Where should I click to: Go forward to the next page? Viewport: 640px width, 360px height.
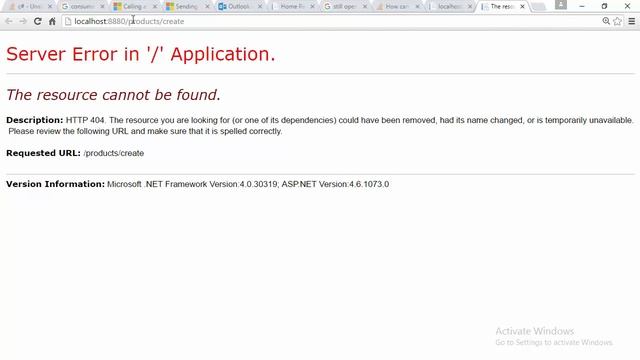23,21
